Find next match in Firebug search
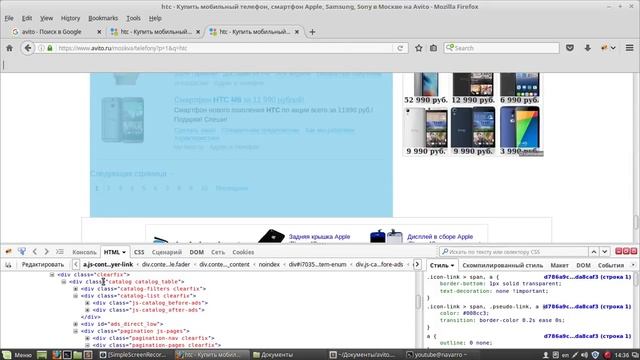Viewport: 640px width, 360px height. click(604, 252)
